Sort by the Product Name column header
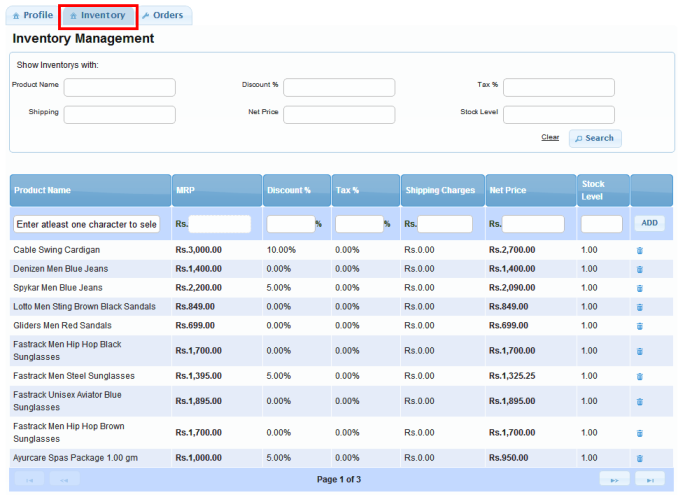The image size is (678, 495). [x=90, y=190]
